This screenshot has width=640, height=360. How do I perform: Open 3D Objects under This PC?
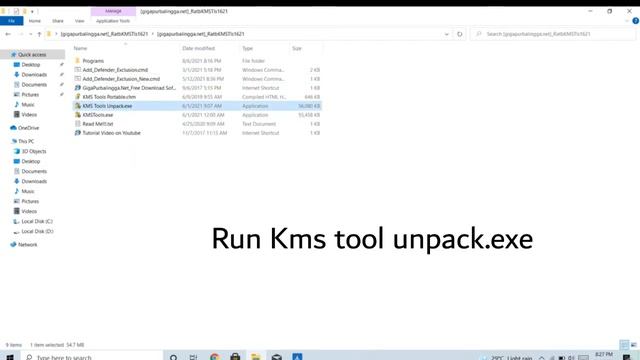(34, 151)
